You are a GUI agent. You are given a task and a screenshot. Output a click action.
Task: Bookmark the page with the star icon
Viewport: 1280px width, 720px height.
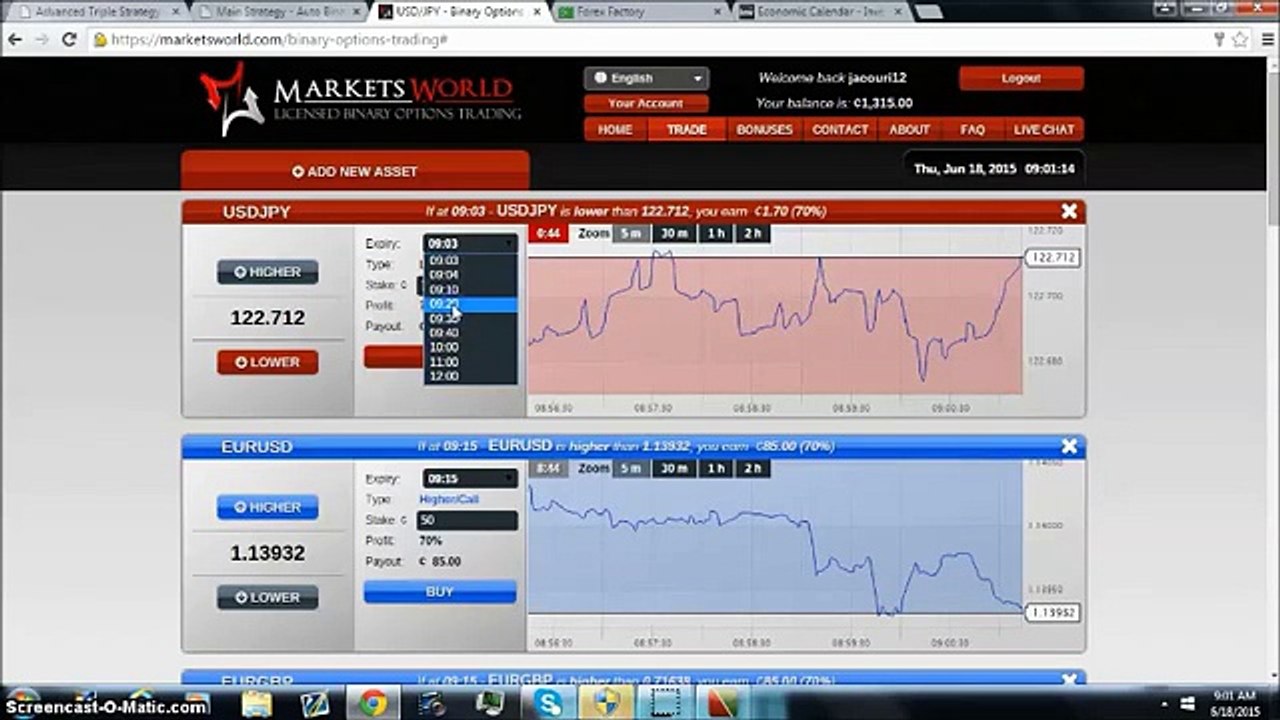coord(1240,40)
